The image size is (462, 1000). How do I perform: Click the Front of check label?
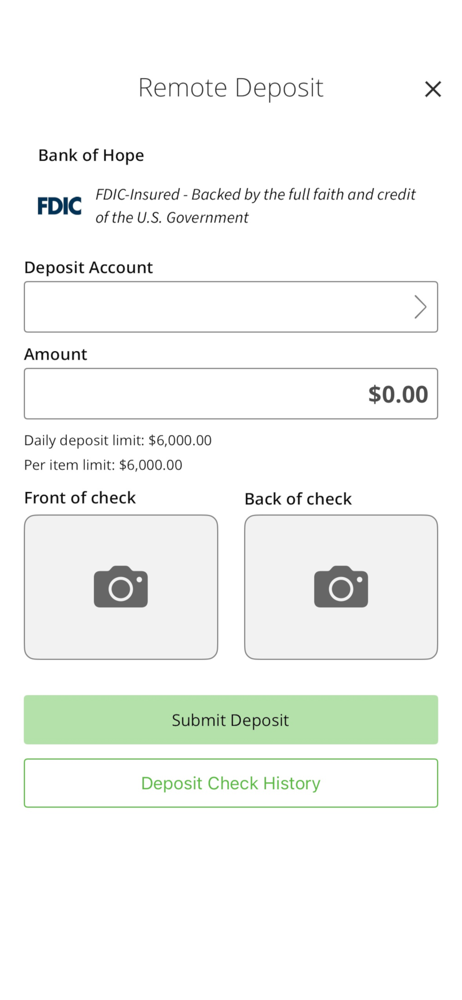(x=80, y=497)
